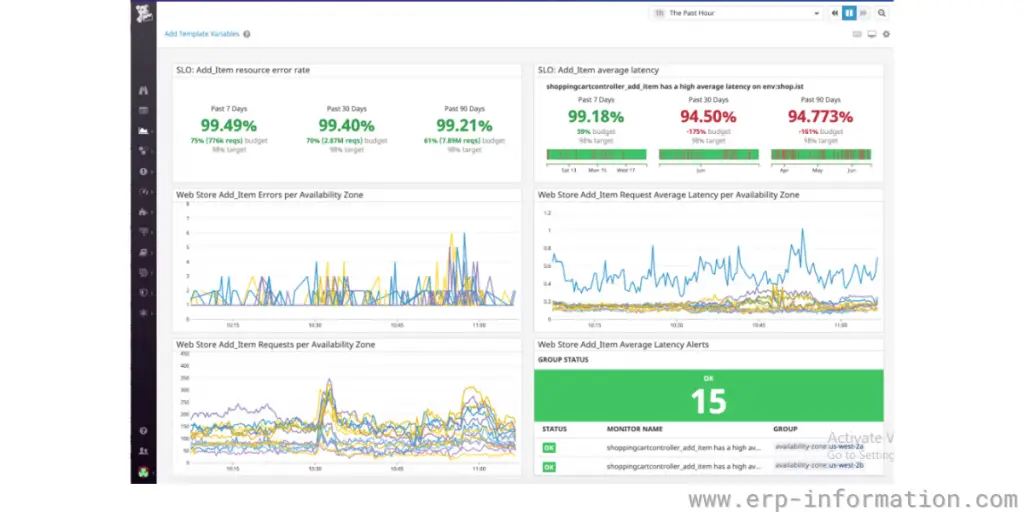The image size is (1024, 512).
Task: Click the SLO: Add_Item resource error rate title
Action: click(x=243, y=70)
